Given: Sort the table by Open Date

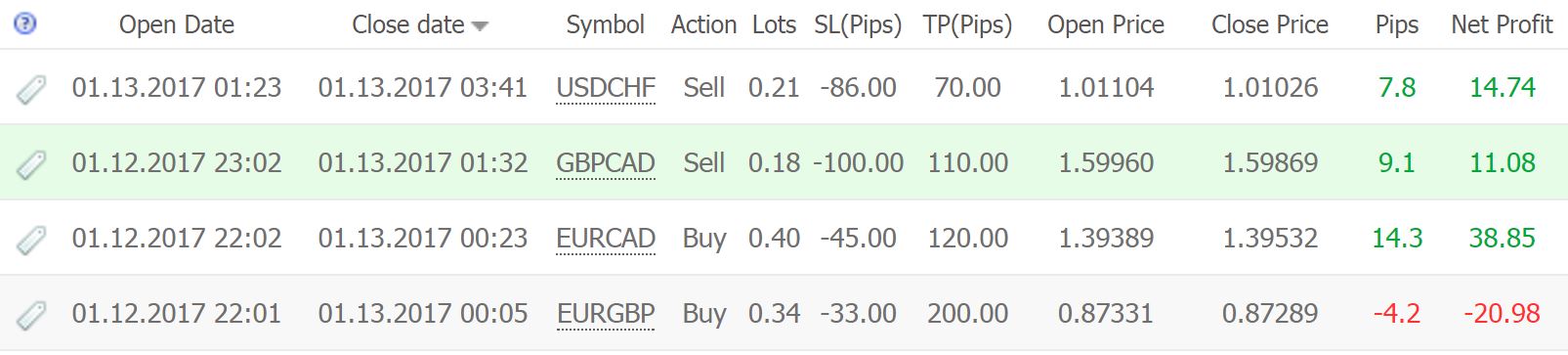Looking at the screenshot, I should (177, 25).
